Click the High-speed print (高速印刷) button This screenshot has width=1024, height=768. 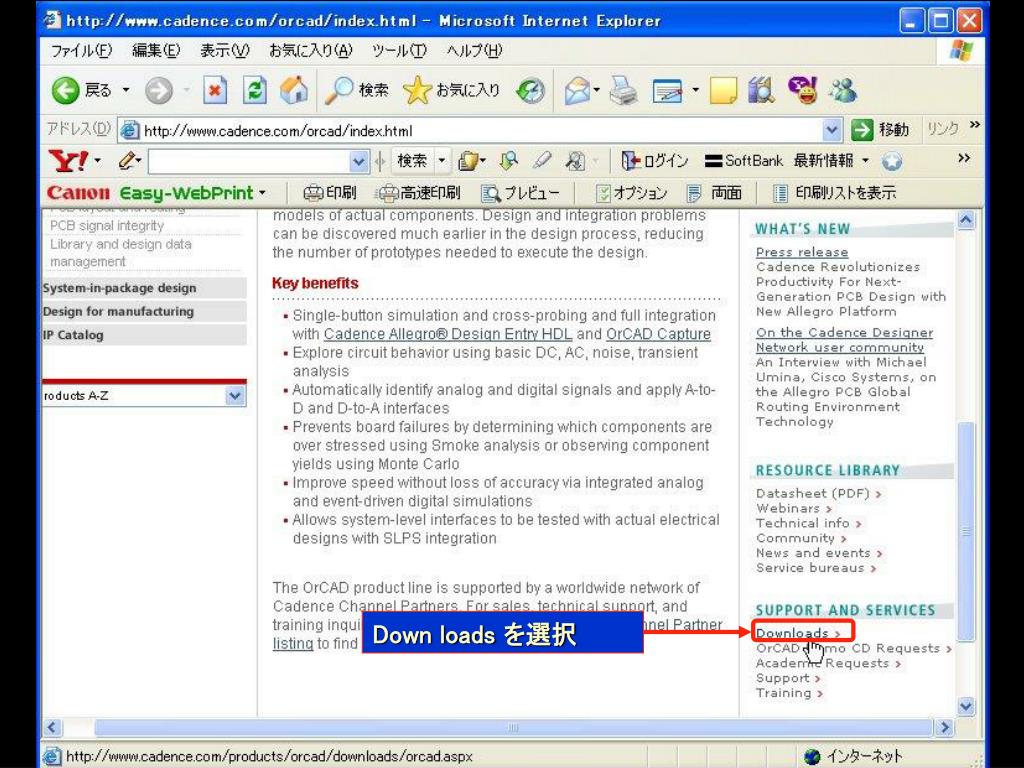(419, 193)
